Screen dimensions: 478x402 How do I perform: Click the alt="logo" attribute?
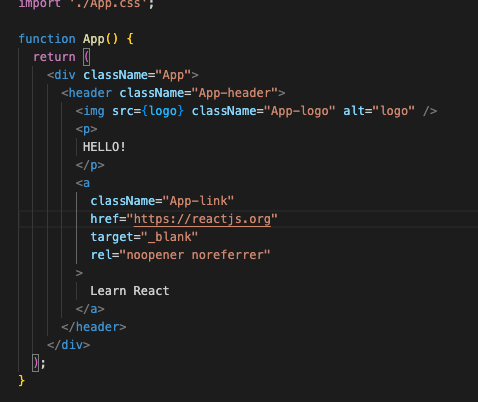[x=379, y=111]
